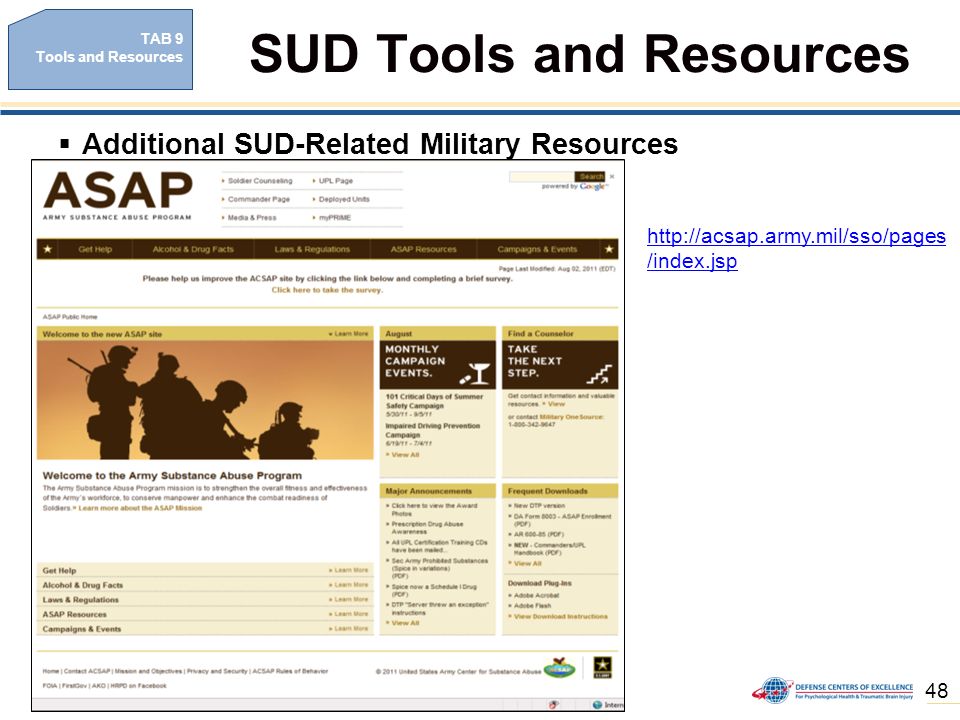Screen dimensions: 960x720
Task: Select Get Help in the navigation bar
Action: (95, 249)
